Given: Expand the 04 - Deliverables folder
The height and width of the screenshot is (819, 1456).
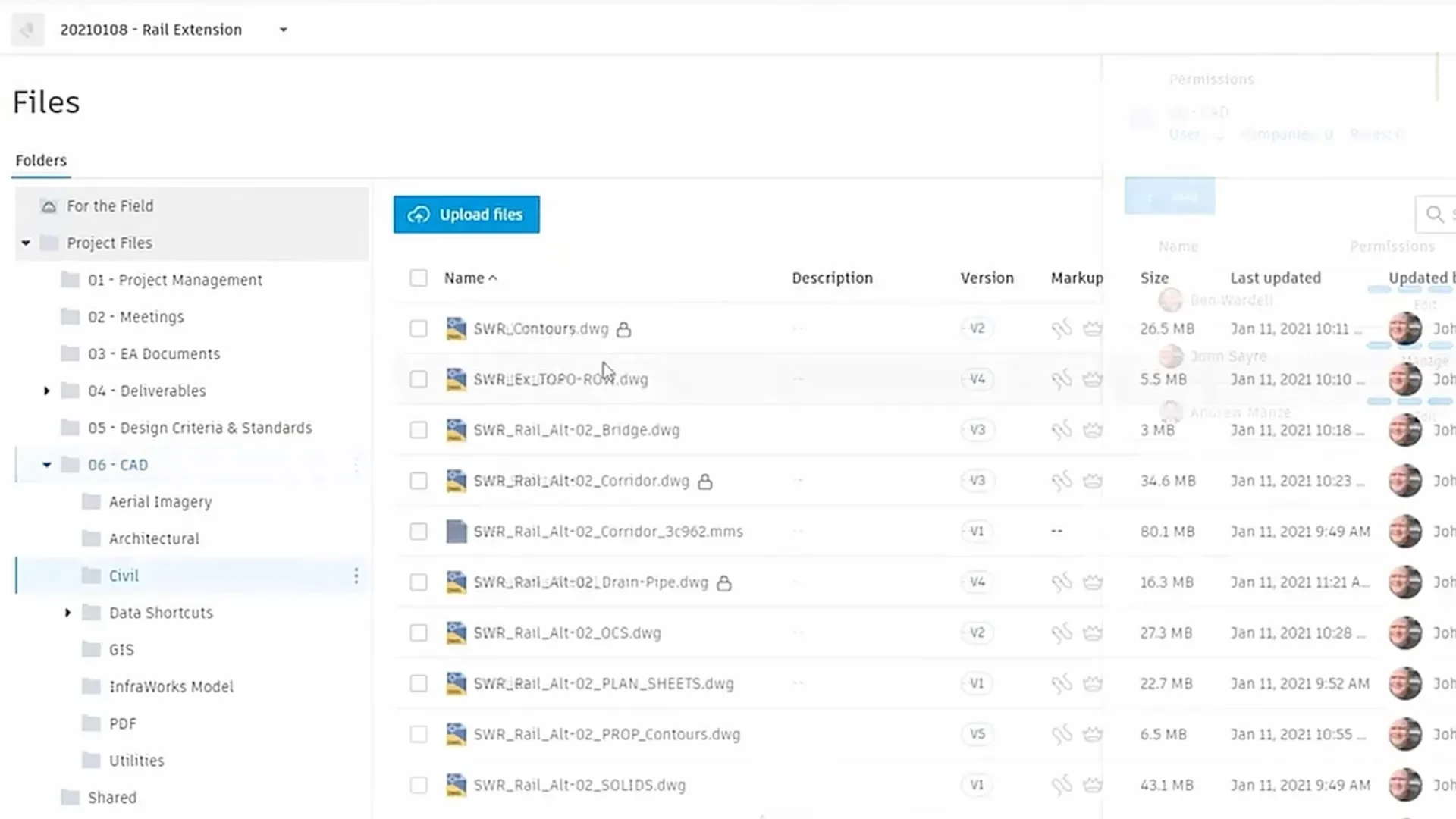Looking at the screenshot, I should [x=46, y=391].
